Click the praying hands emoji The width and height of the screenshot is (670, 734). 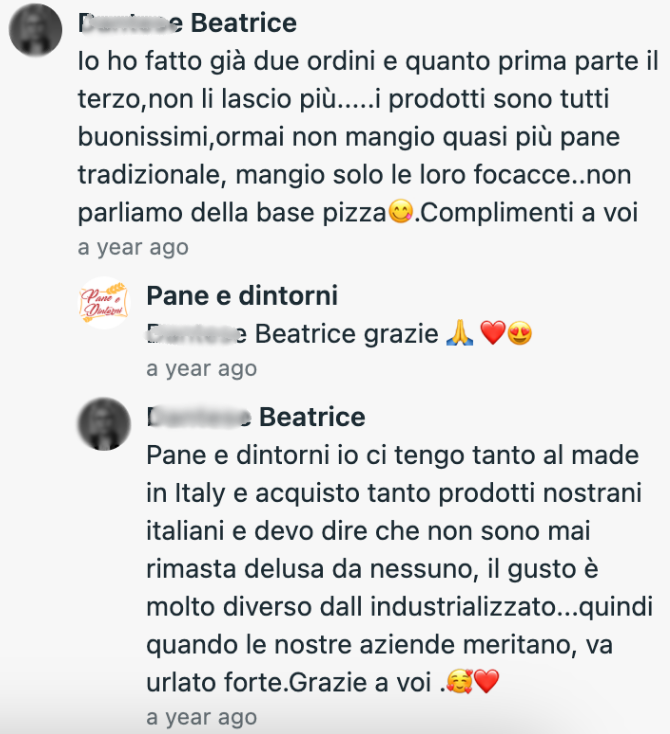tap(459, 335)
